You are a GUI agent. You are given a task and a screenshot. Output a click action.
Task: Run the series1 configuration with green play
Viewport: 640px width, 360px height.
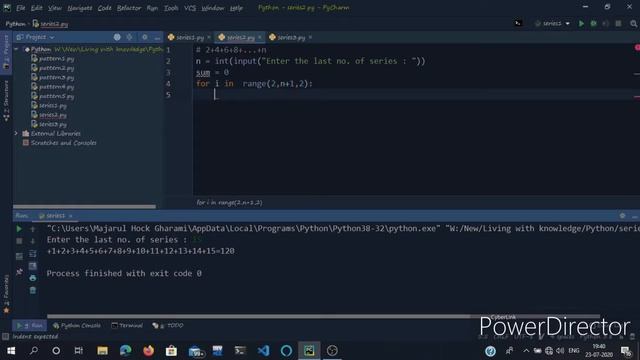[581, 24]
